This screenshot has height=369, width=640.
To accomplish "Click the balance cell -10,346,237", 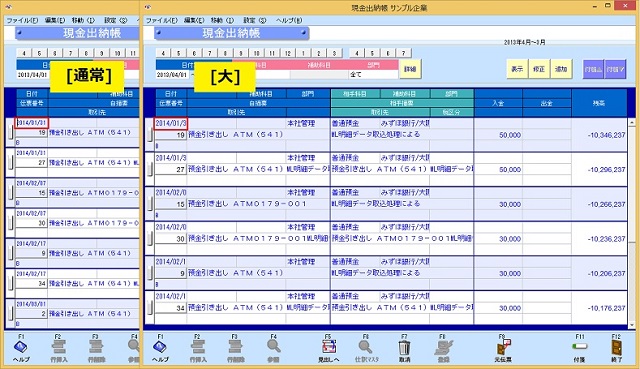I will (599, 135).
